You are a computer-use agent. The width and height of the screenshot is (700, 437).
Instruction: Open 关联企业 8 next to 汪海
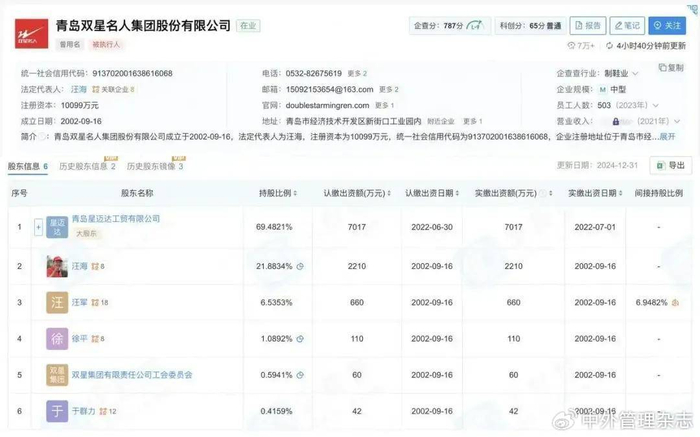pyautogui.click(x=113, y=89)
